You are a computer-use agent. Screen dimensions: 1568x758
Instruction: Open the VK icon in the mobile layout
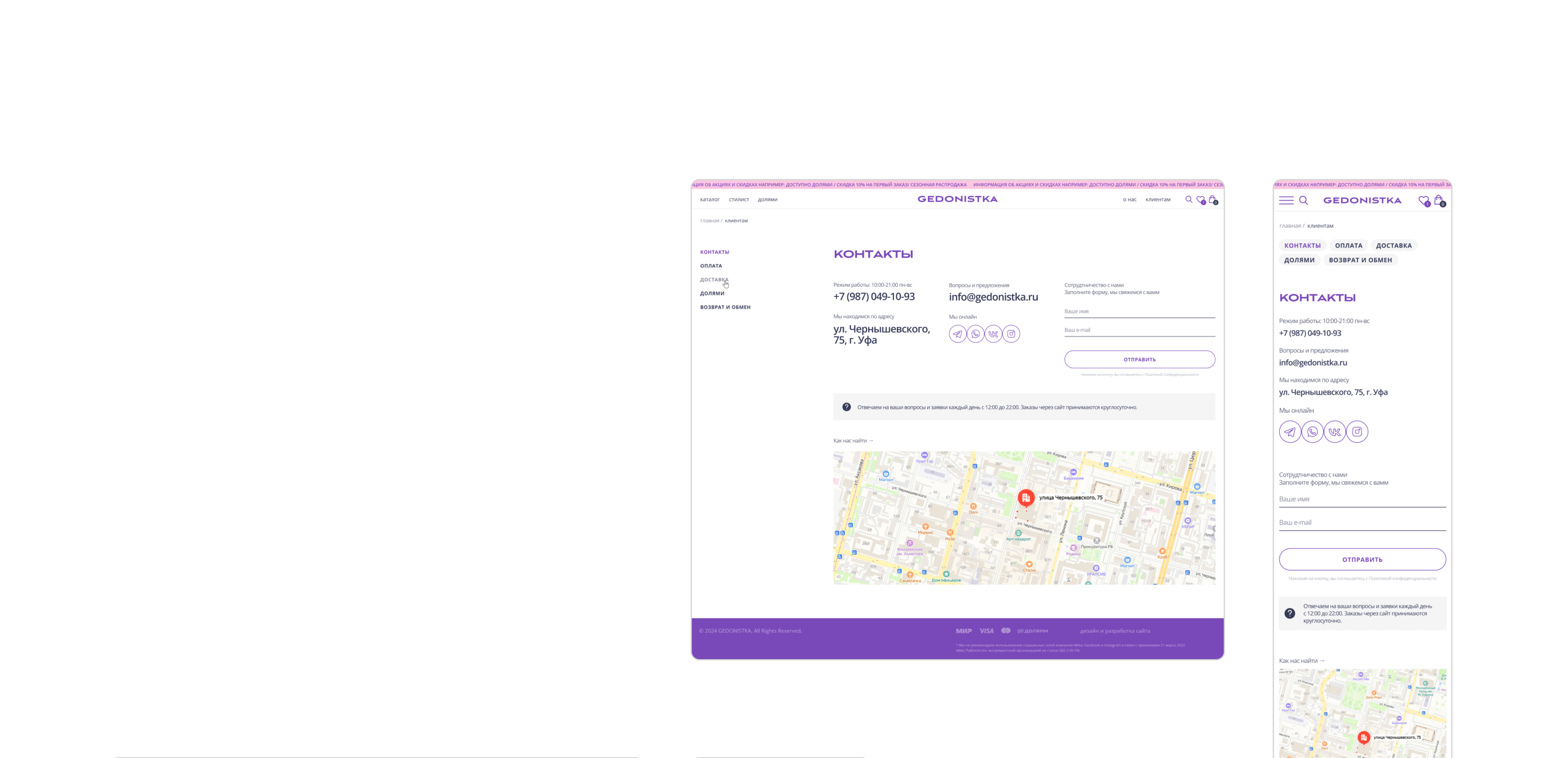pyautogui.click(x=1334, y=431)
